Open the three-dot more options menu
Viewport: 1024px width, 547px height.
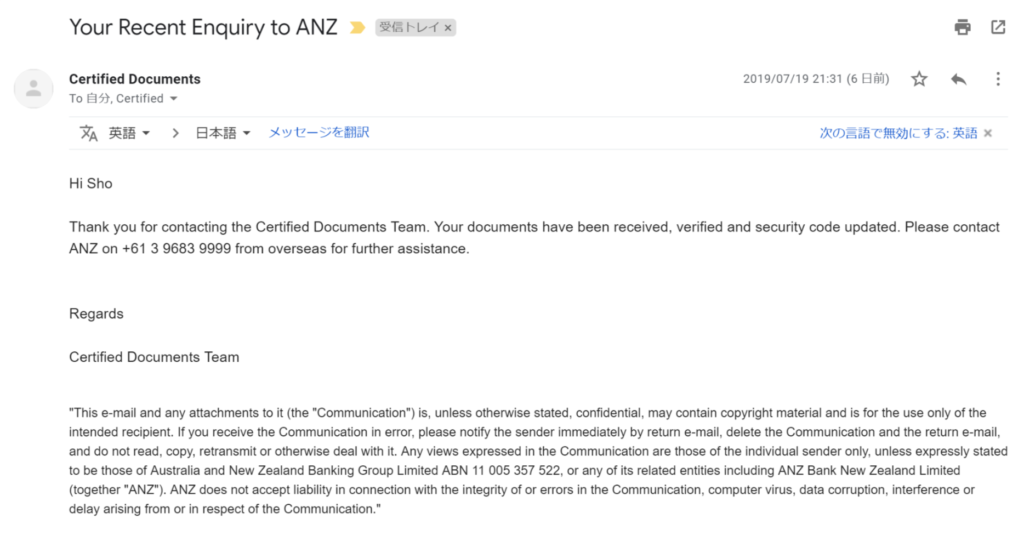coord(997,79)
